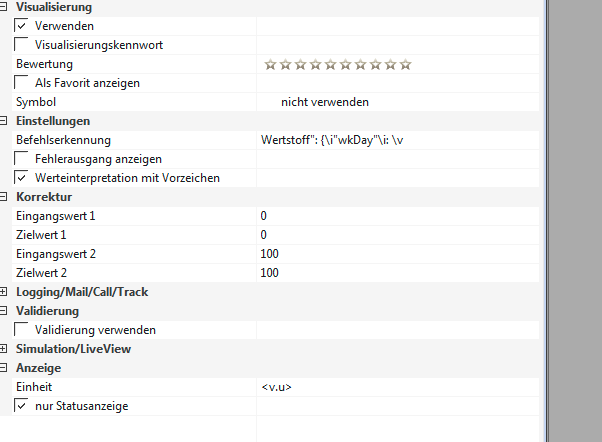Collapse the Anzeige section
This screenshot has width=602, height=442.
[6, 368]
